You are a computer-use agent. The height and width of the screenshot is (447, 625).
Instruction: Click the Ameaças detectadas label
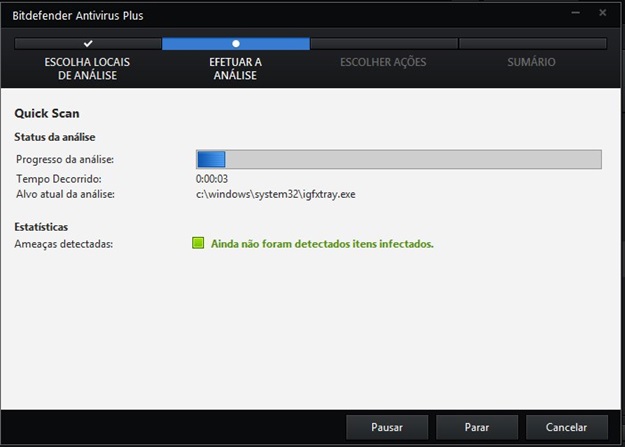64,244
